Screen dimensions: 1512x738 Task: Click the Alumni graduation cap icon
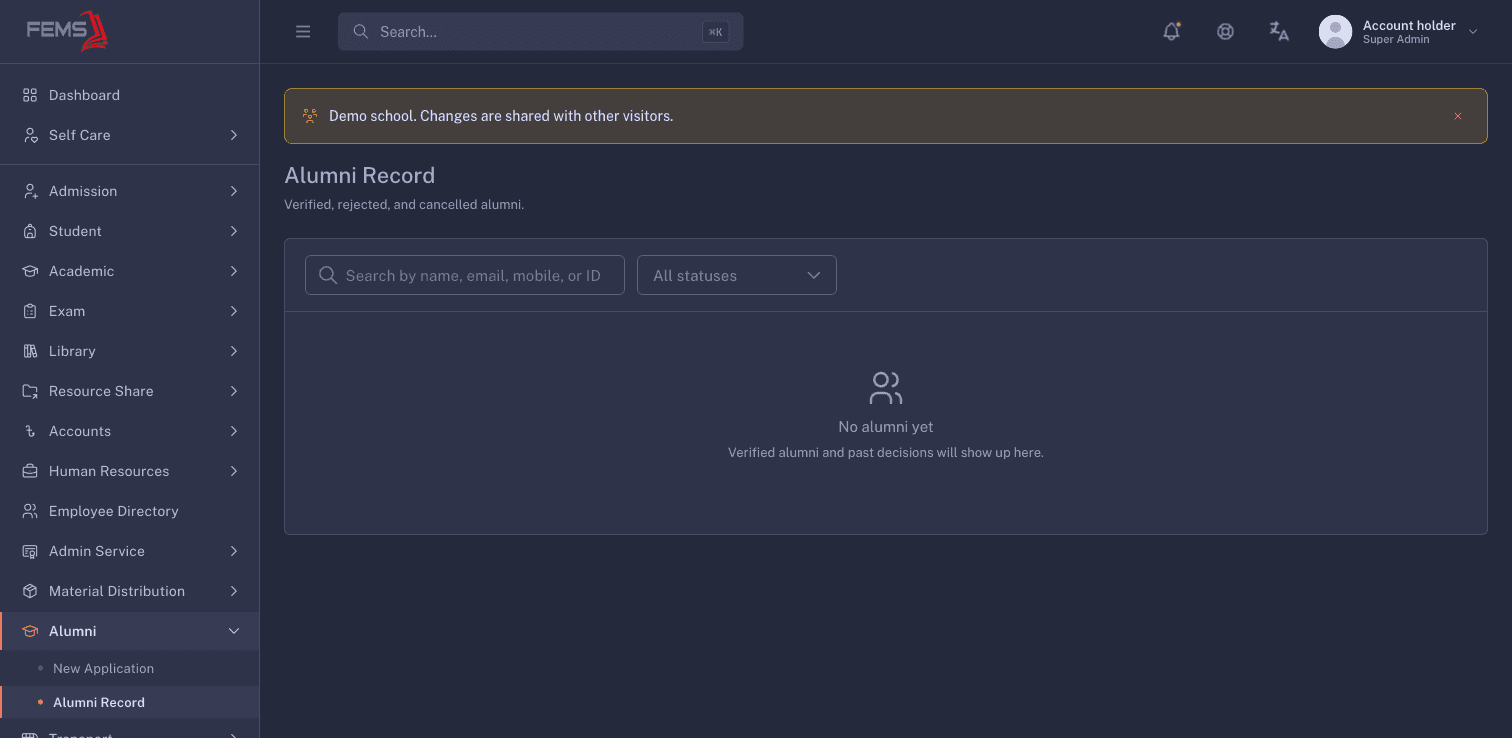tap(30, 631)
